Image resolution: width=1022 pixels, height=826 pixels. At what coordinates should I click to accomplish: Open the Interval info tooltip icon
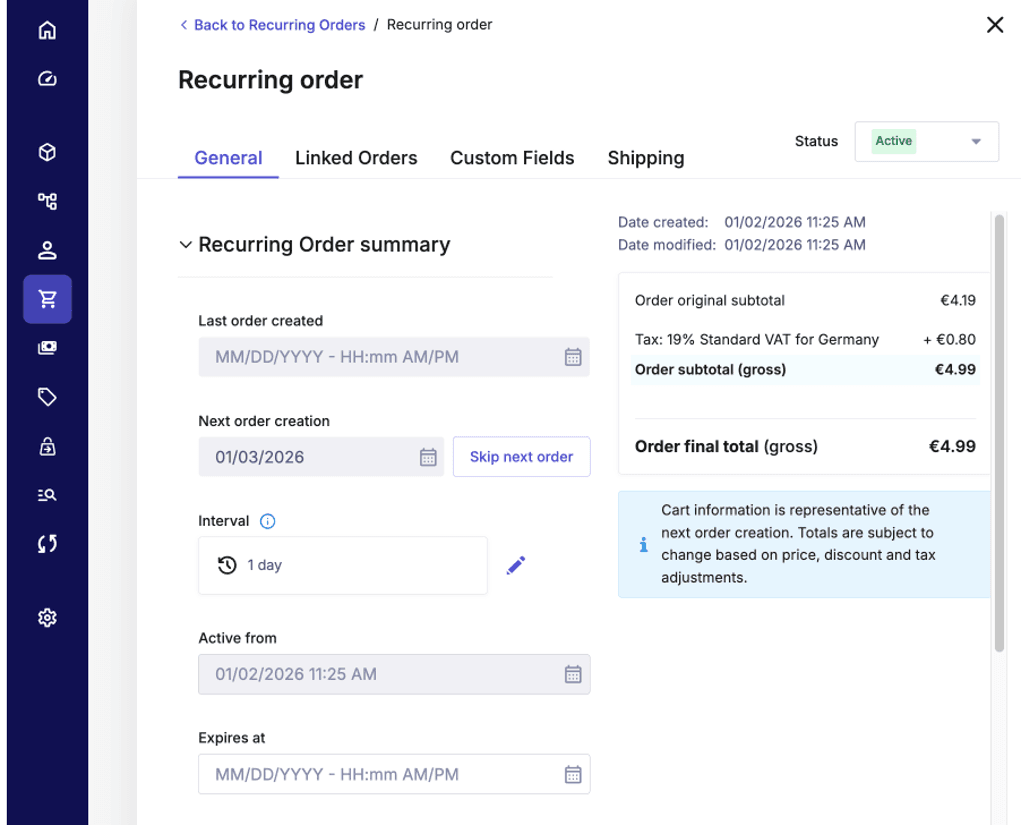(267, 521)
